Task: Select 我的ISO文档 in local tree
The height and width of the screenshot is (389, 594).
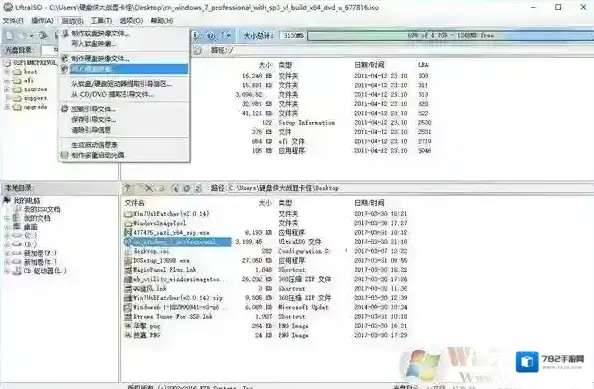Action: click(x=42, y=209)
